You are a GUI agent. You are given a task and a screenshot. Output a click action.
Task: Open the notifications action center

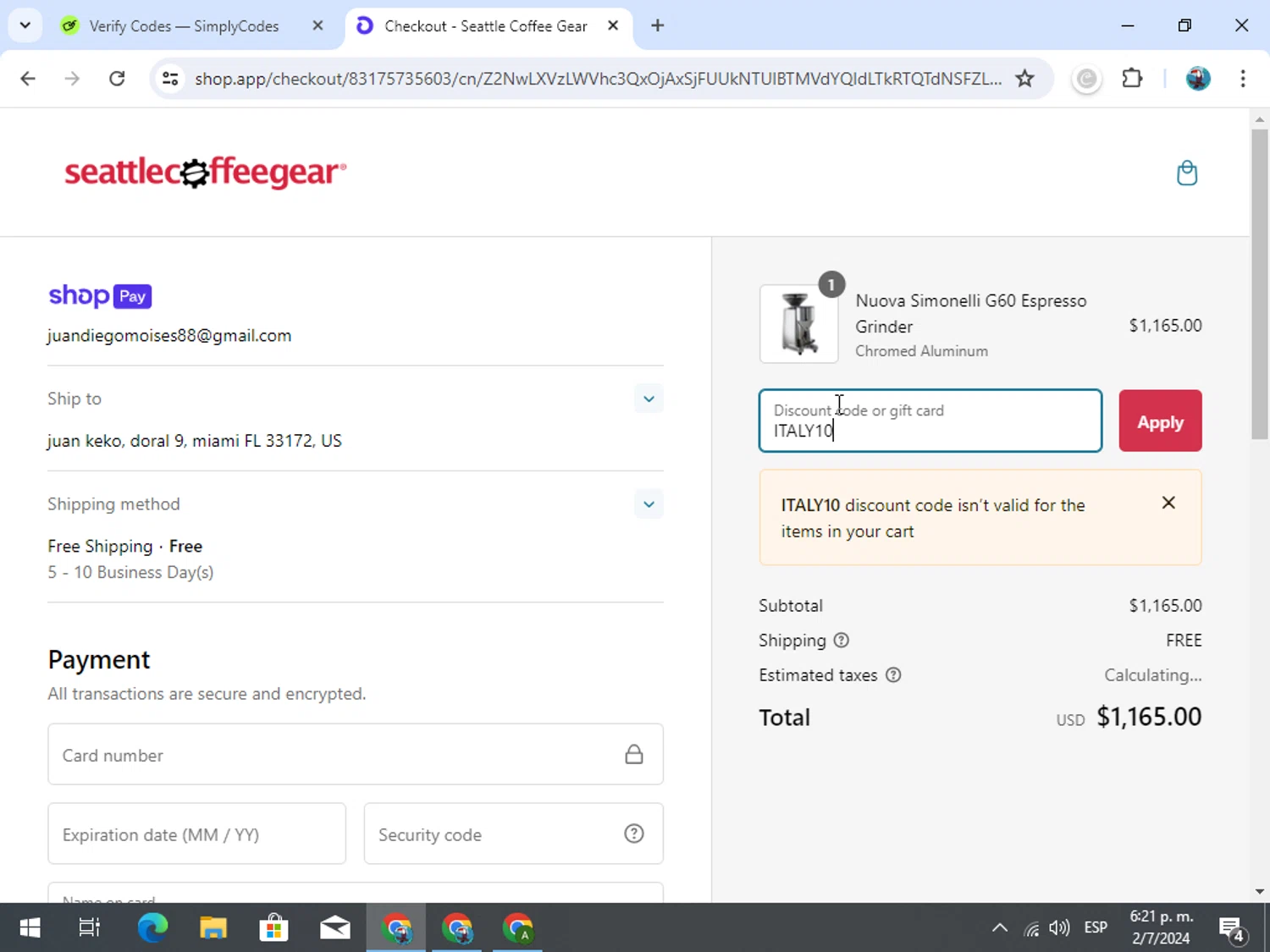coord(1232,928)
